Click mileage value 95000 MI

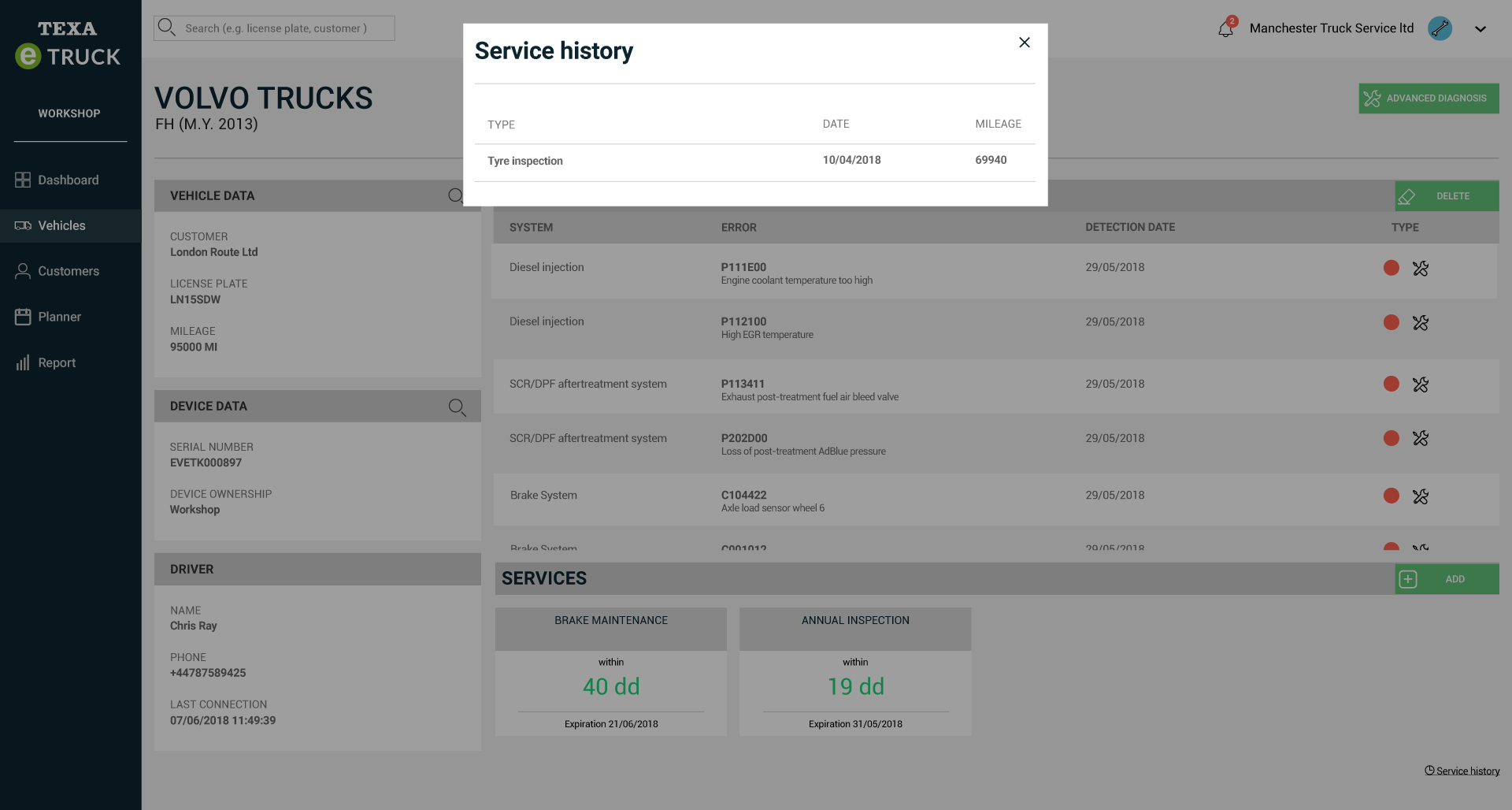pos(194,347)
